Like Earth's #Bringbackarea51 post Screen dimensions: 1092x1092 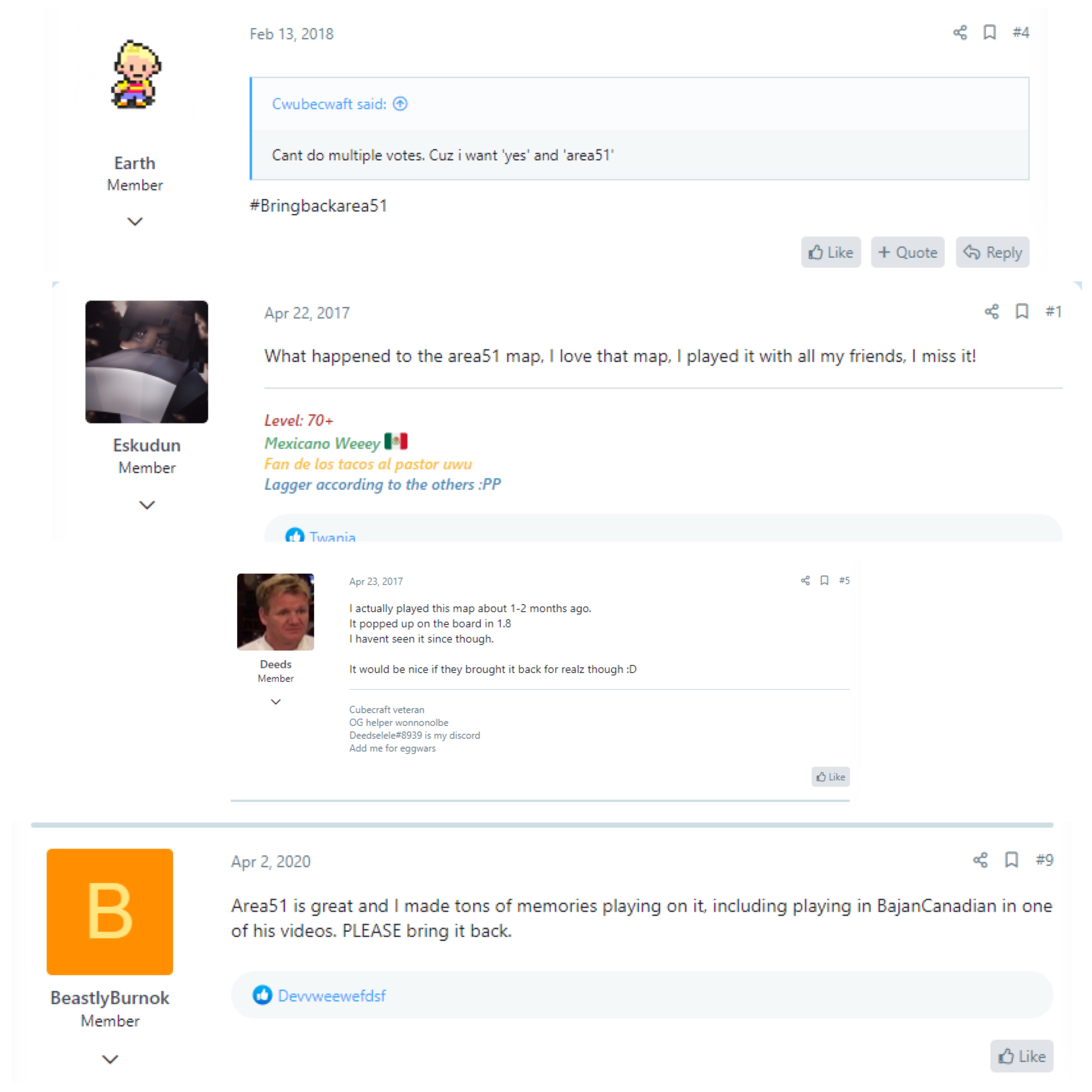[830, 252]
